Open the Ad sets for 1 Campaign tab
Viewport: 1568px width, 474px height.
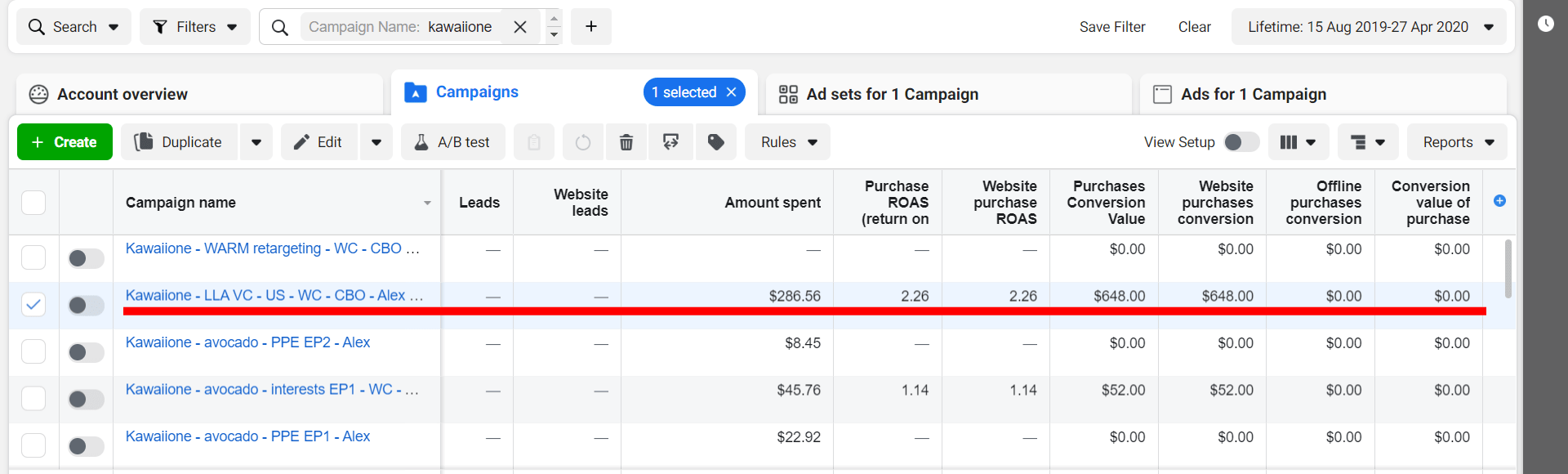892,94
